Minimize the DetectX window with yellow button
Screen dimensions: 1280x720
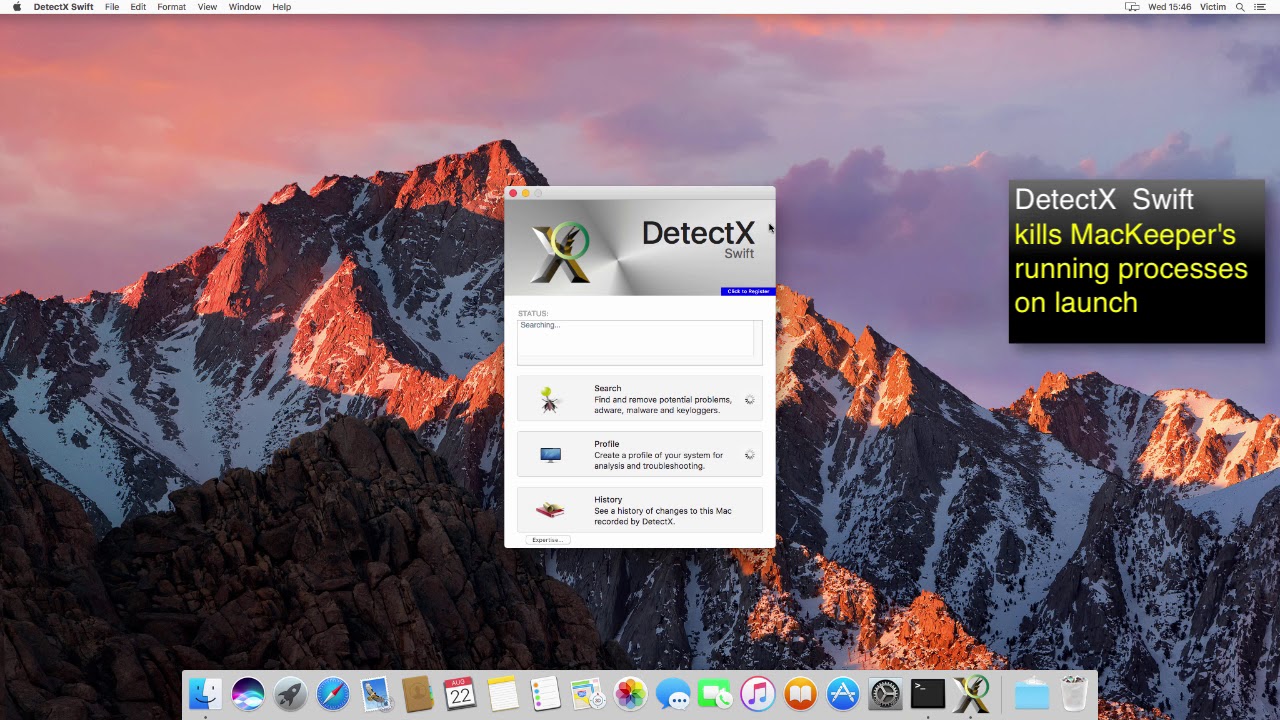tap(526, 193)
